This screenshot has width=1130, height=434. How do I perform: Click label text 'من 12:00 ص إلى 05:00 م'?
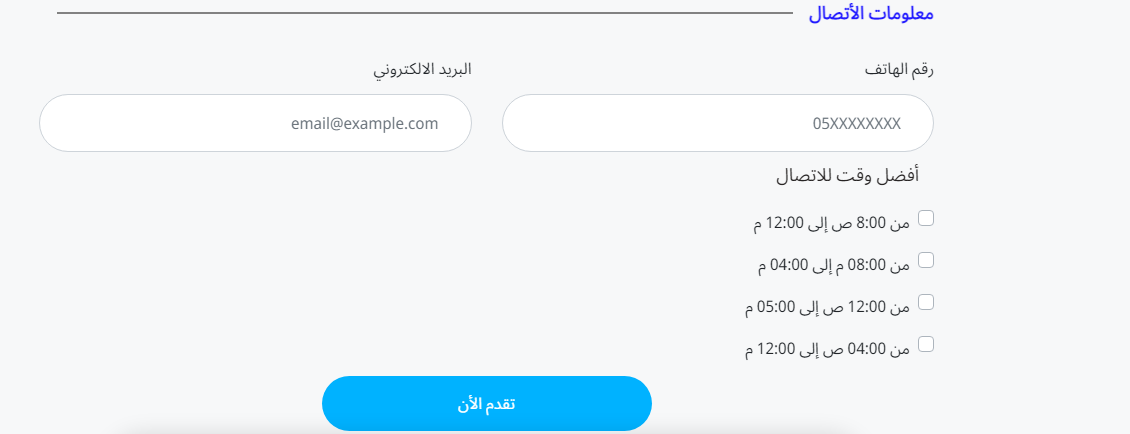[828, 308]
